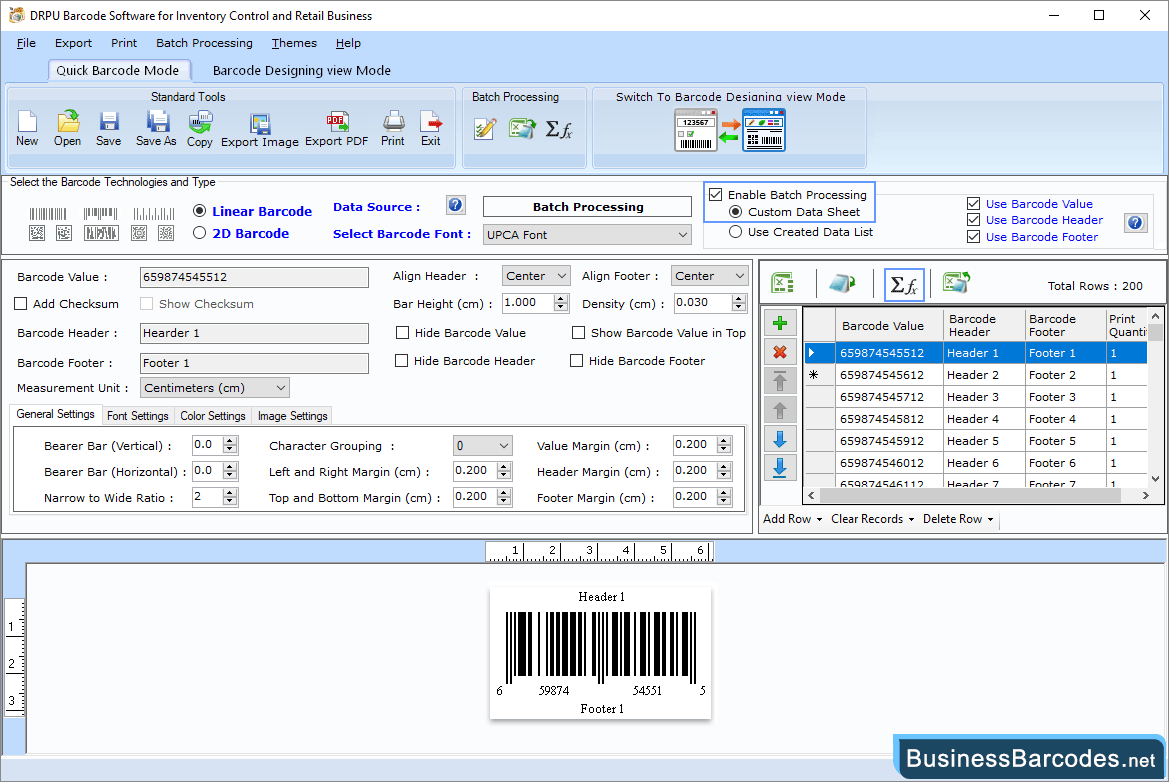Screen dimensions: 1169x782
Task: Select the Linear Barcode radio button
Action: (x=199, y=211)
